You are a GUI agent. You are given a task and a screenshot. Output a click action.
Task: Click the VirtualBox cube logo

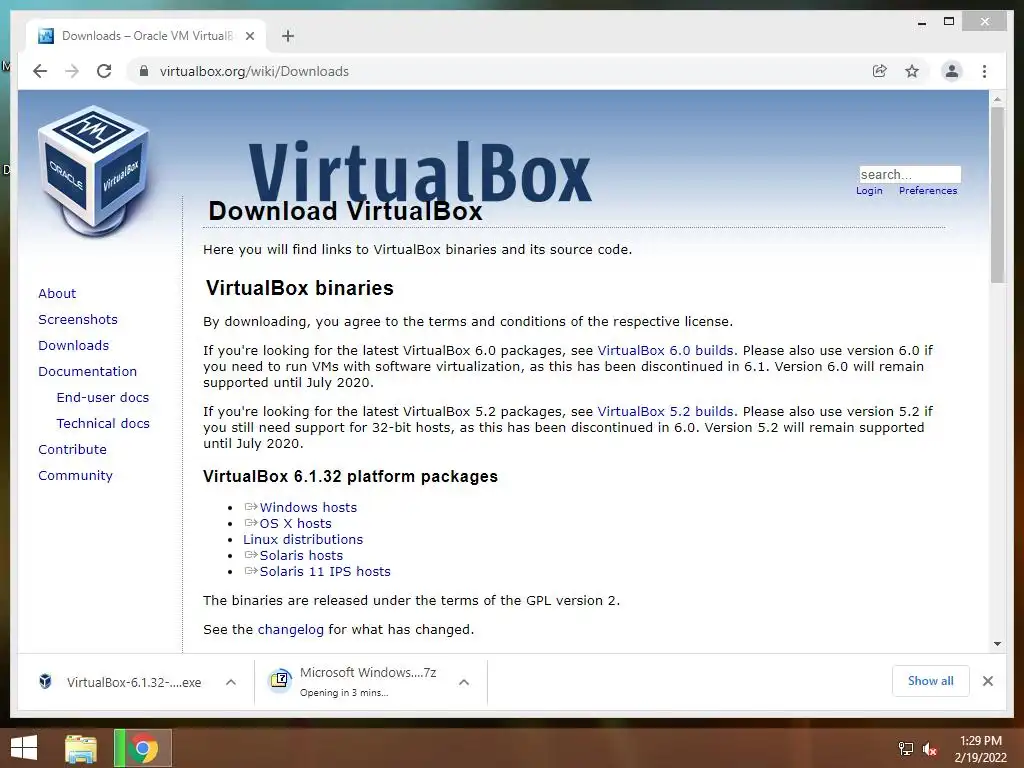click(x=95, y=171)
